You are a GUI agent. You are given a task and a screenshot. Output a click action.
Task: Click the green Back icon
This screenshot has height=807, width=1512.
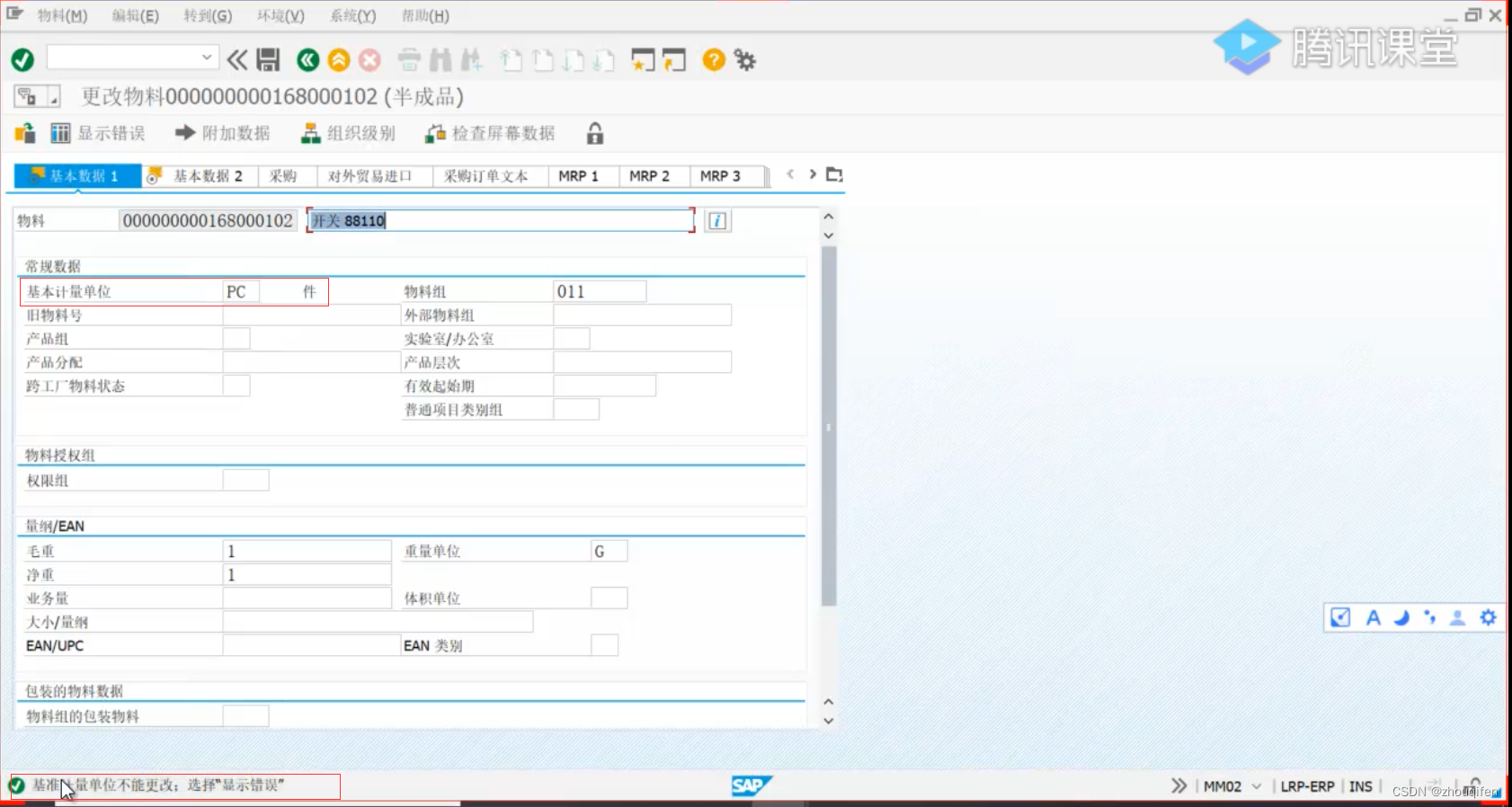pos(308,60)
